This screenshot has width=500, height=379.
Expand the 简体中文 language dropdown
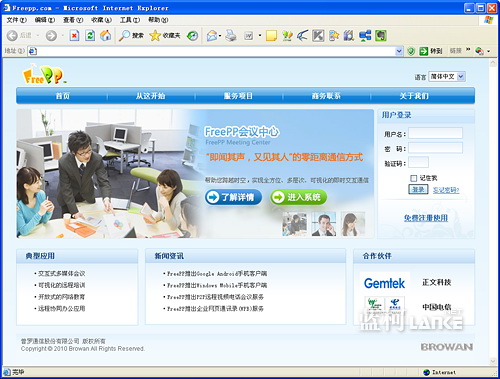[461, 77]
